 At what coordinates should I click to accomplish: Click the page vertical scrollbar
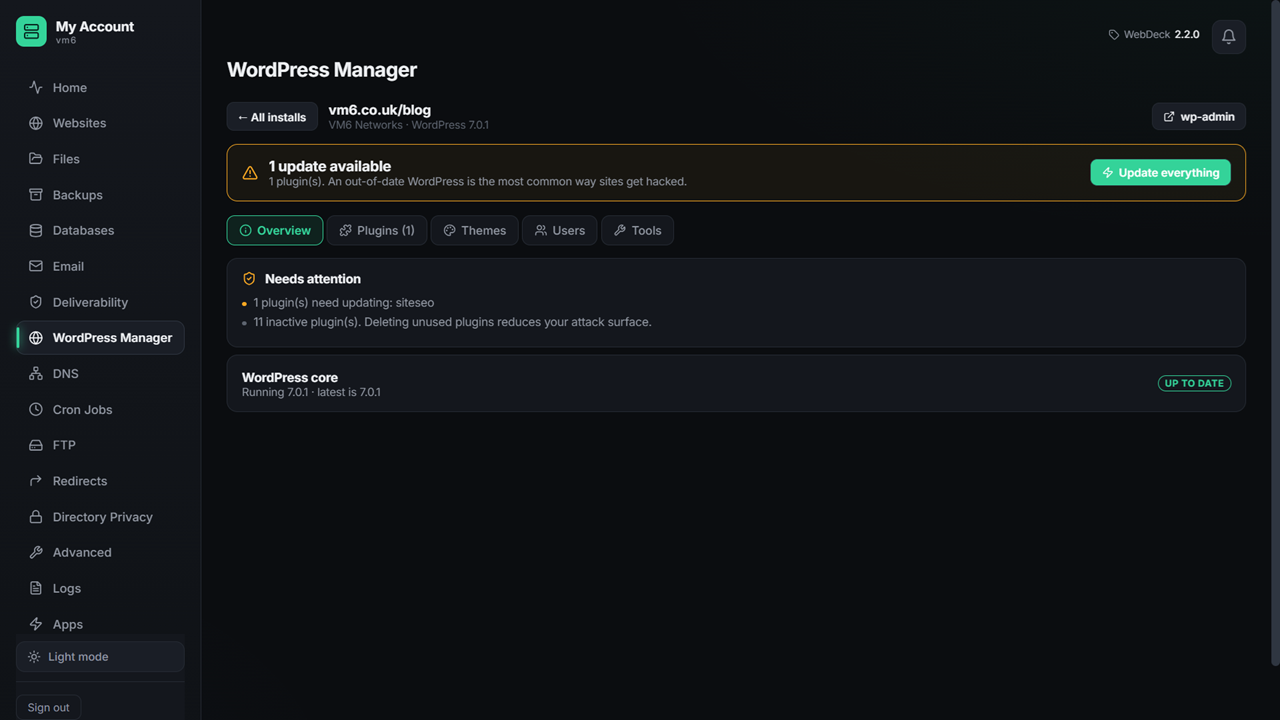click(x=1274, y=333)
